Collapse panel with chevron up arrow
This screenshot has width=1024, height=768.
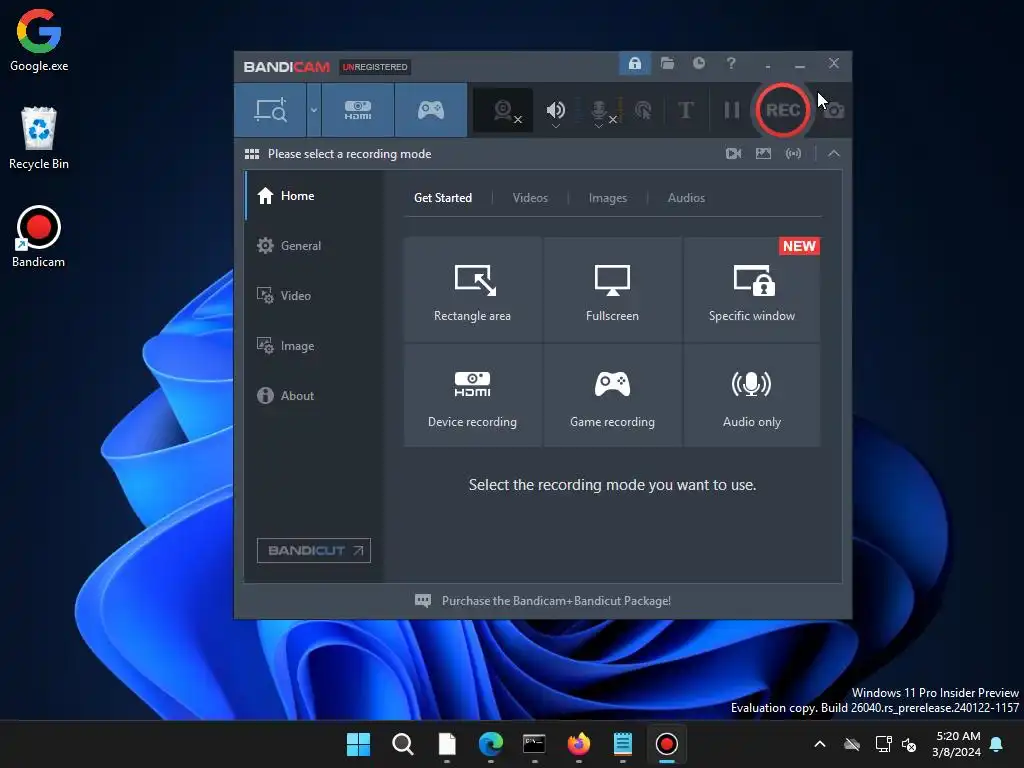[833, 153]
